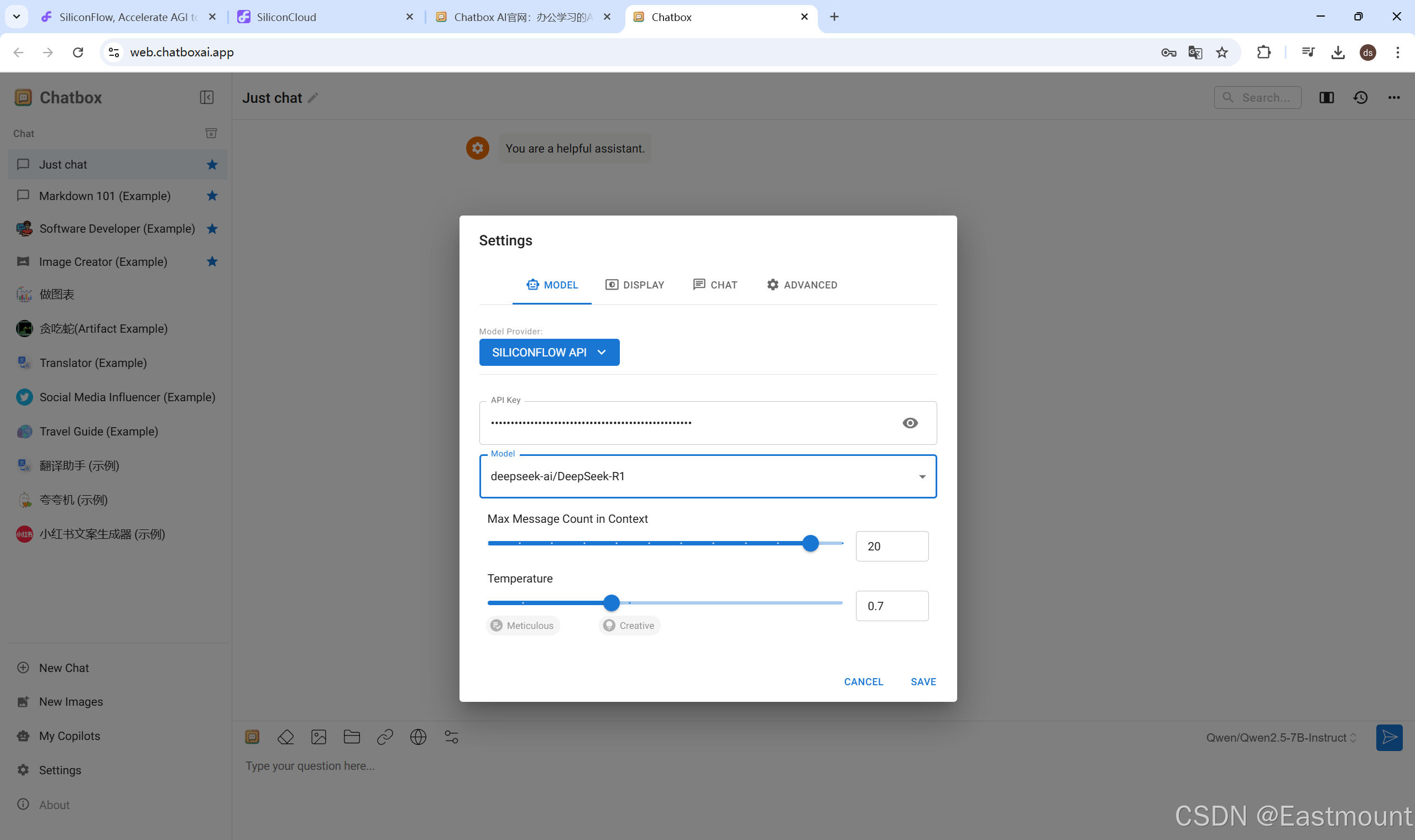Click the attach image icon below chat
Screen dimensions: 1415x840
point(319,737)
